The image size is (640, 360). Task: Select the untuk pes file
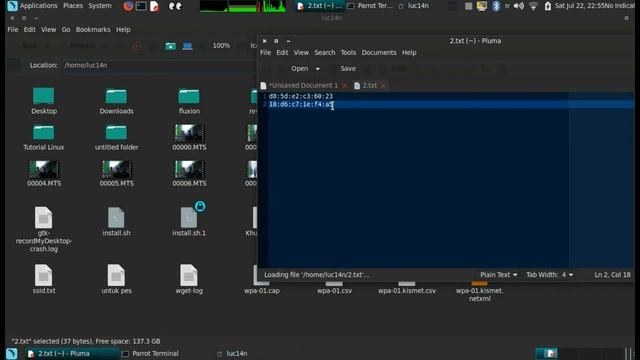(x=116, y=276)
